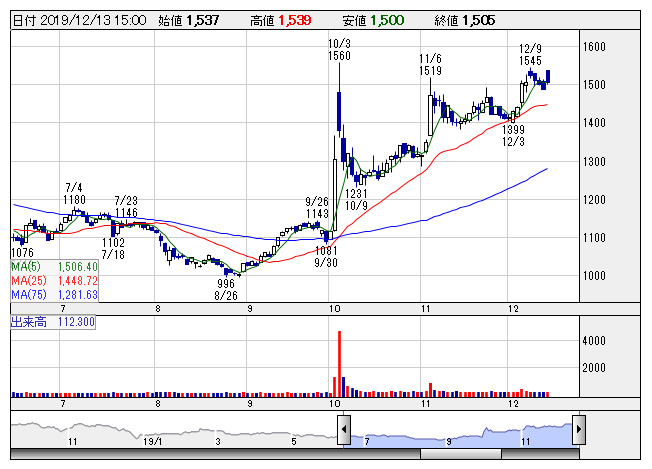
Task: Click the 始値 1,537 opening price in header
Action: (x=188, y=20)
